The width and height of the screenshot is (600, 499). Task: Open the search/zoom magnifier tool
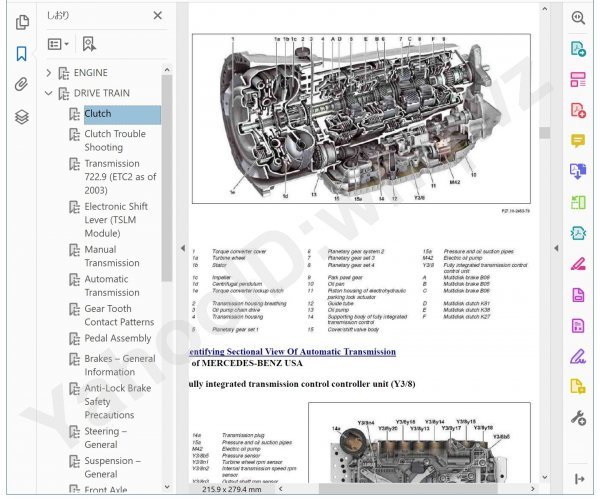(578, 18)
